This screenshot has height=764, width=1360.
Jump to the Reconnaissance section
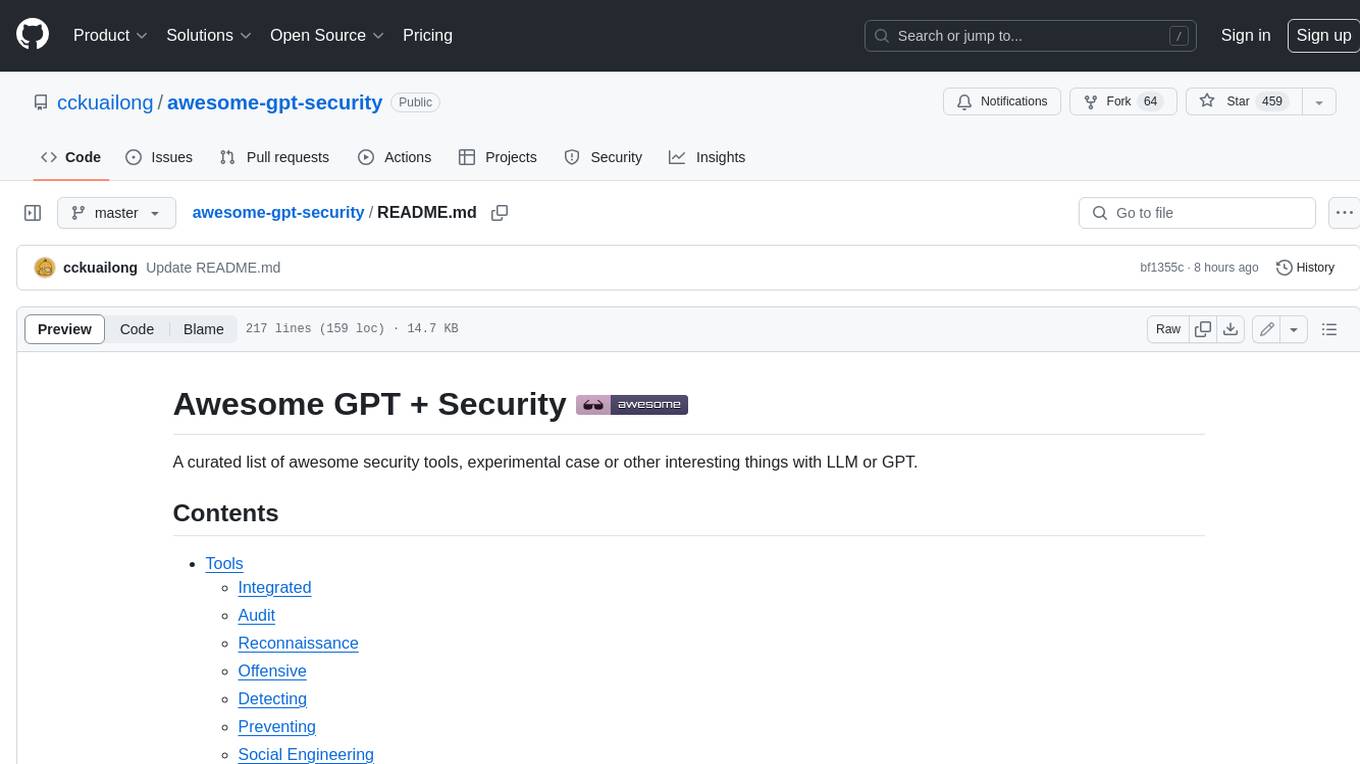point(298,643)
